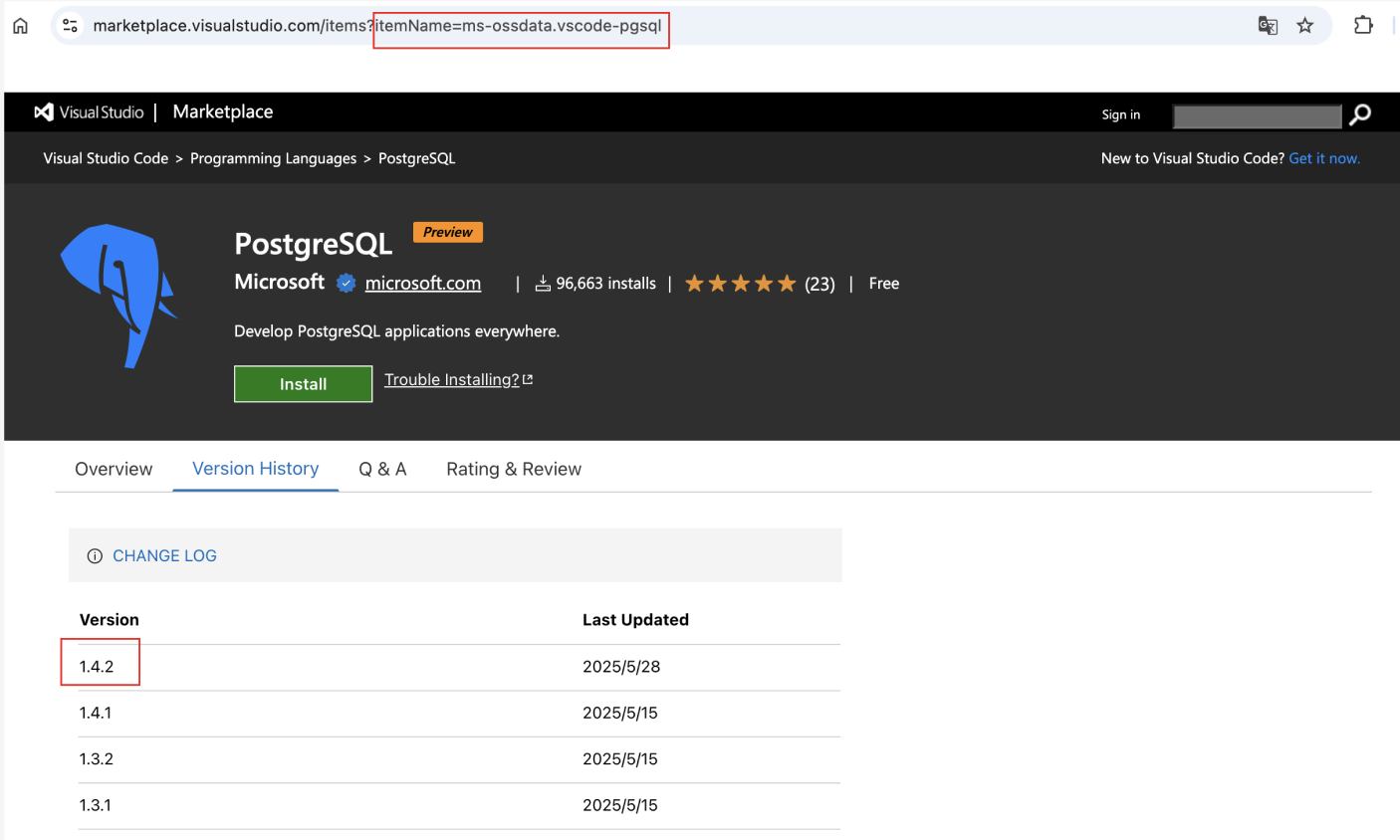Click the Version column header
The image size is (1400, 840).
pyautogui.click(x=110, y=620)
